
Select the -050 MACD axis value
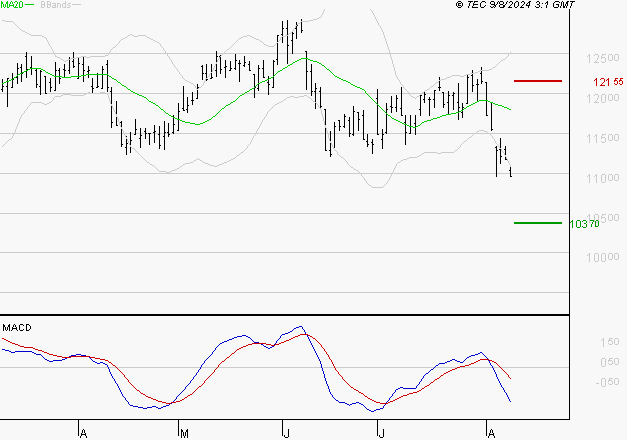pos(607,382)
